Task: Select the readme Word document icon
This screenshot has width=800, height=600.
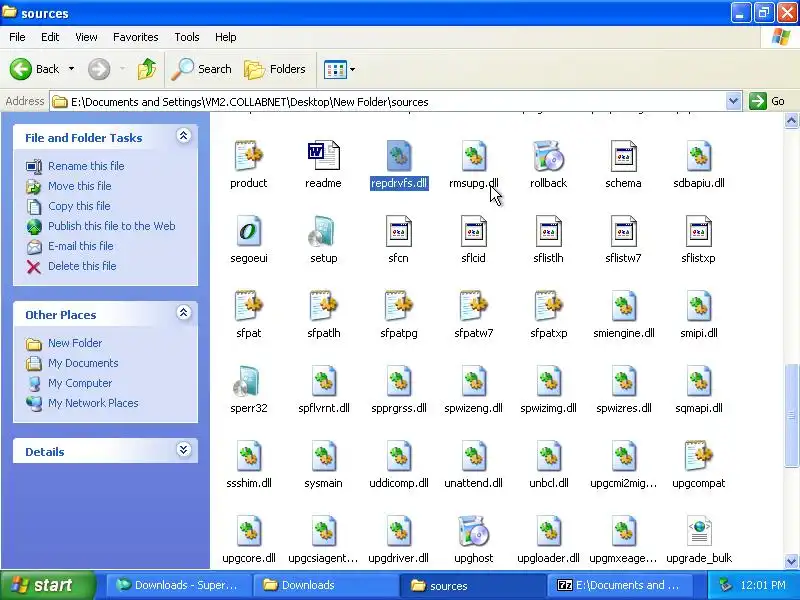Action: pos(323,156)
